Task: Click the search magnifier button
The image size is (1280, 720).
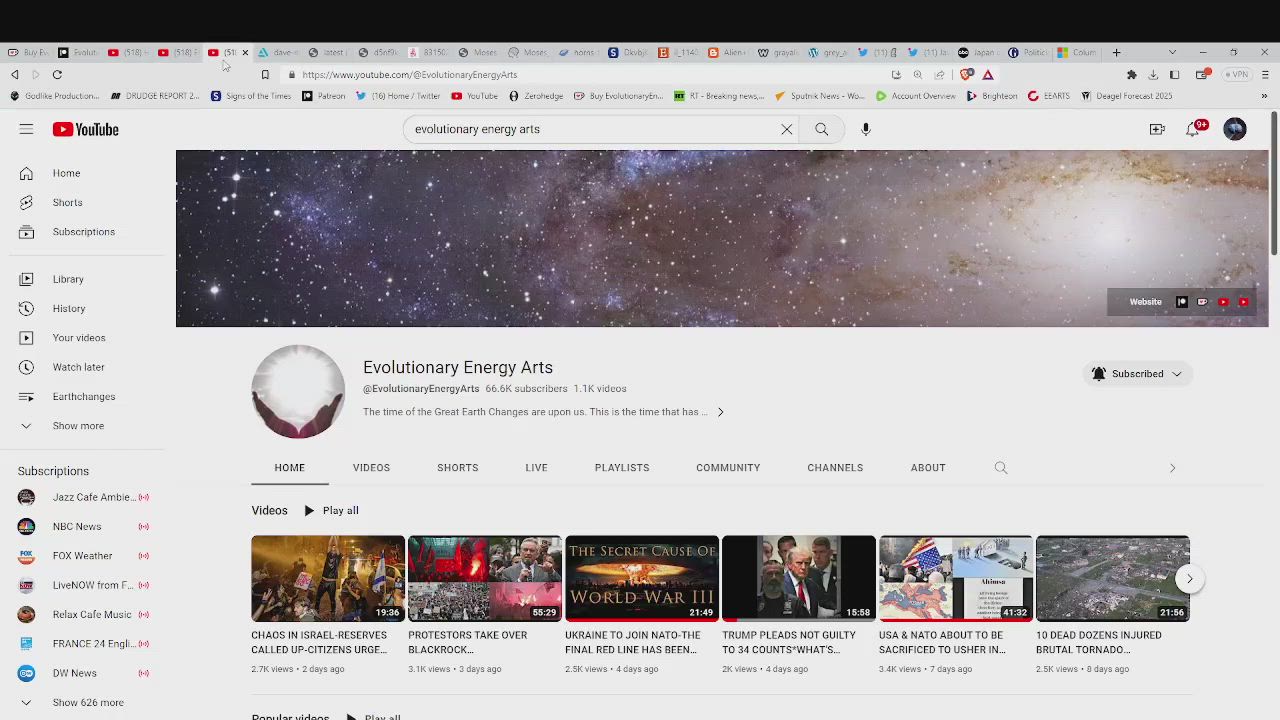Action: click(x=821, y=129)
